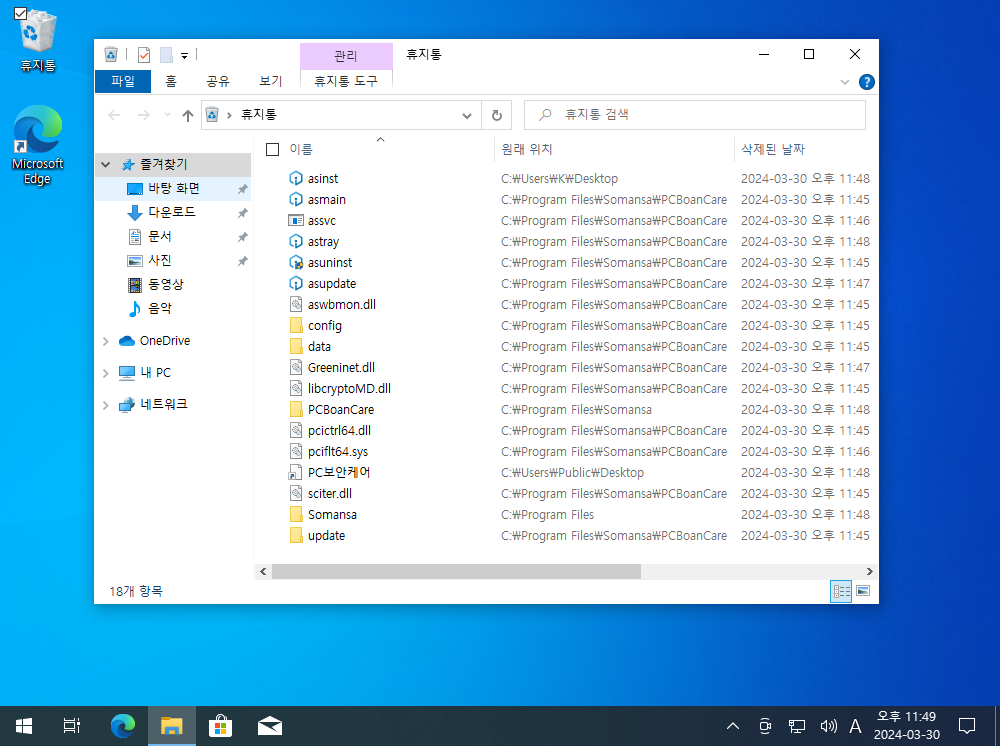Select 문서 in navigation pane
The width and height of the screenshot is (1000, 746).
point(159,237)
